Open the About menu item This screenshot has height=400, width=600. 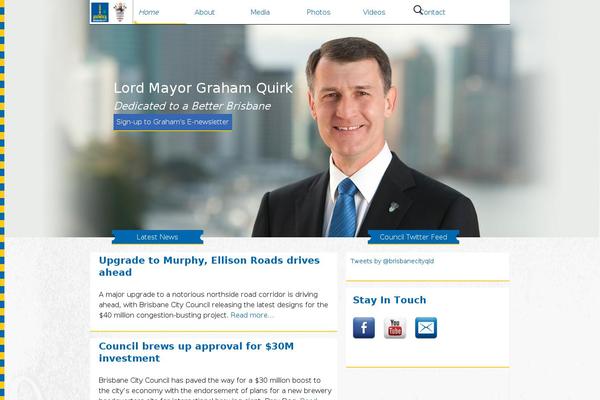click(204, 12)
